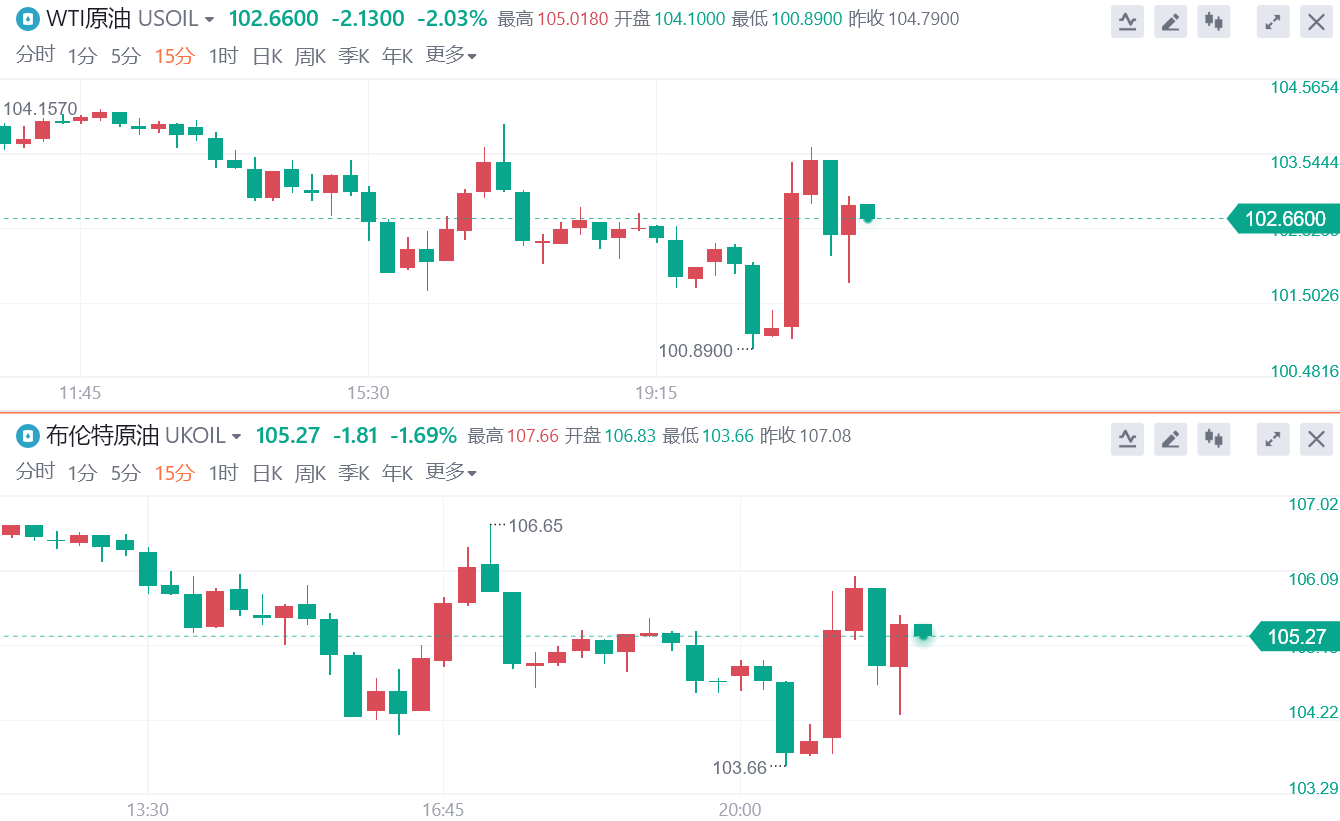Screen dimensions: 1340x821
Task: Select the drawing pencil tool in Brent chart
Action: (x=1170, y=438)
